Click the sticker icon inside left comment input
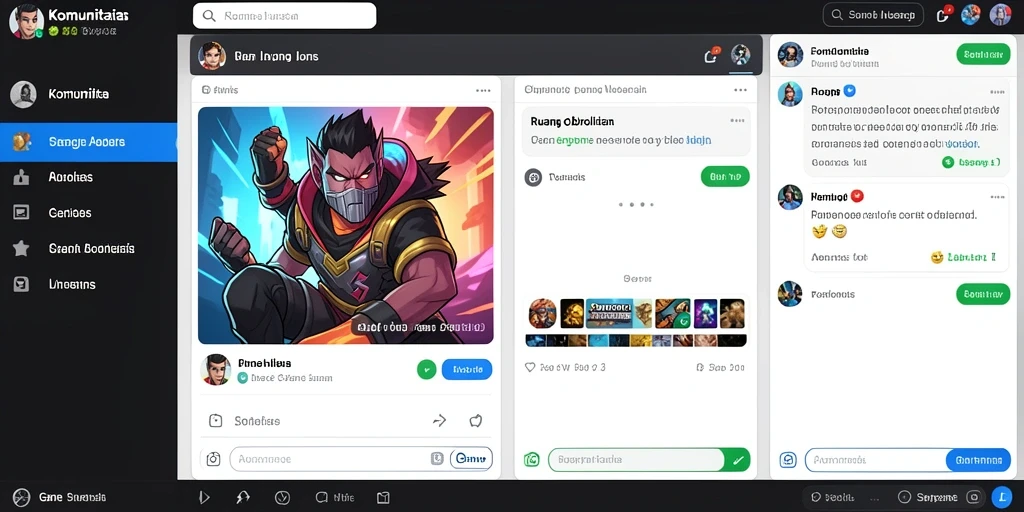The height and width of the screenshot is (512, 1024). [438, 459]
